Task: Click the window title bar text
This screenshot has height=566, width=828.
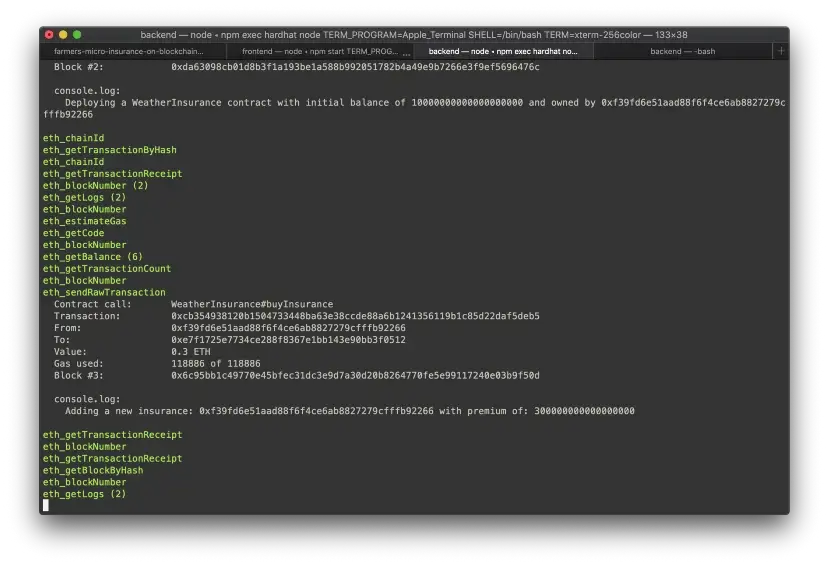Action: coord(413,34)
